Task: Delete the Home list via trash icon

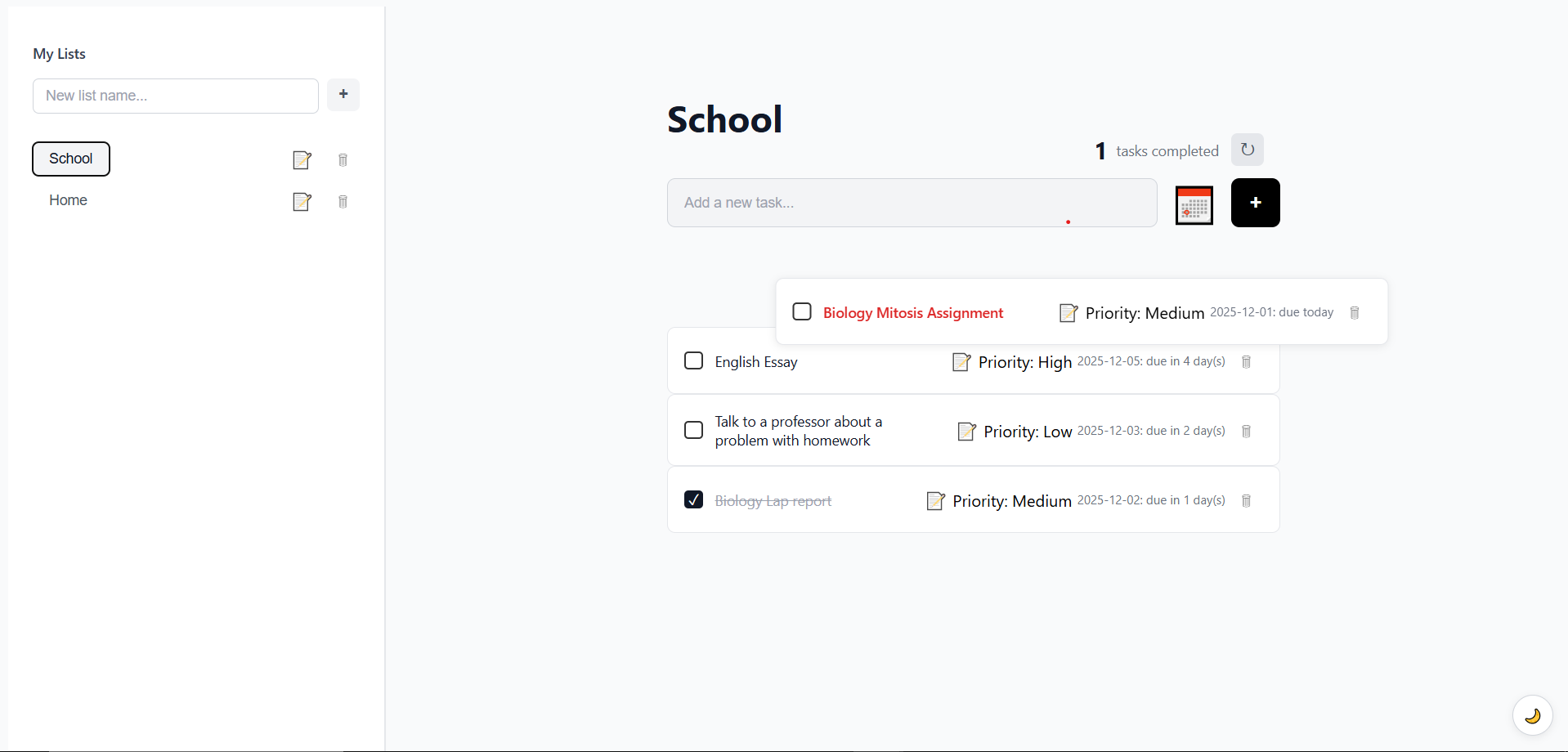Action: click(x=343, y=202)
